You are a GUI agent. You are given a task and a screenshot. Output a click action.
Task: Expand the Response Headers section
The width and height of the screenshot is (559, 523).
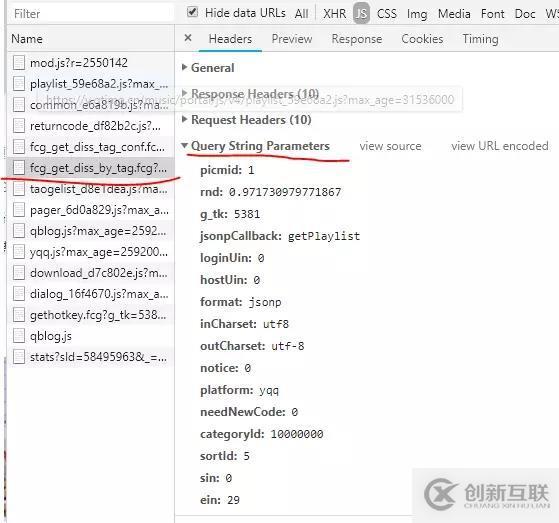point(250,93)
